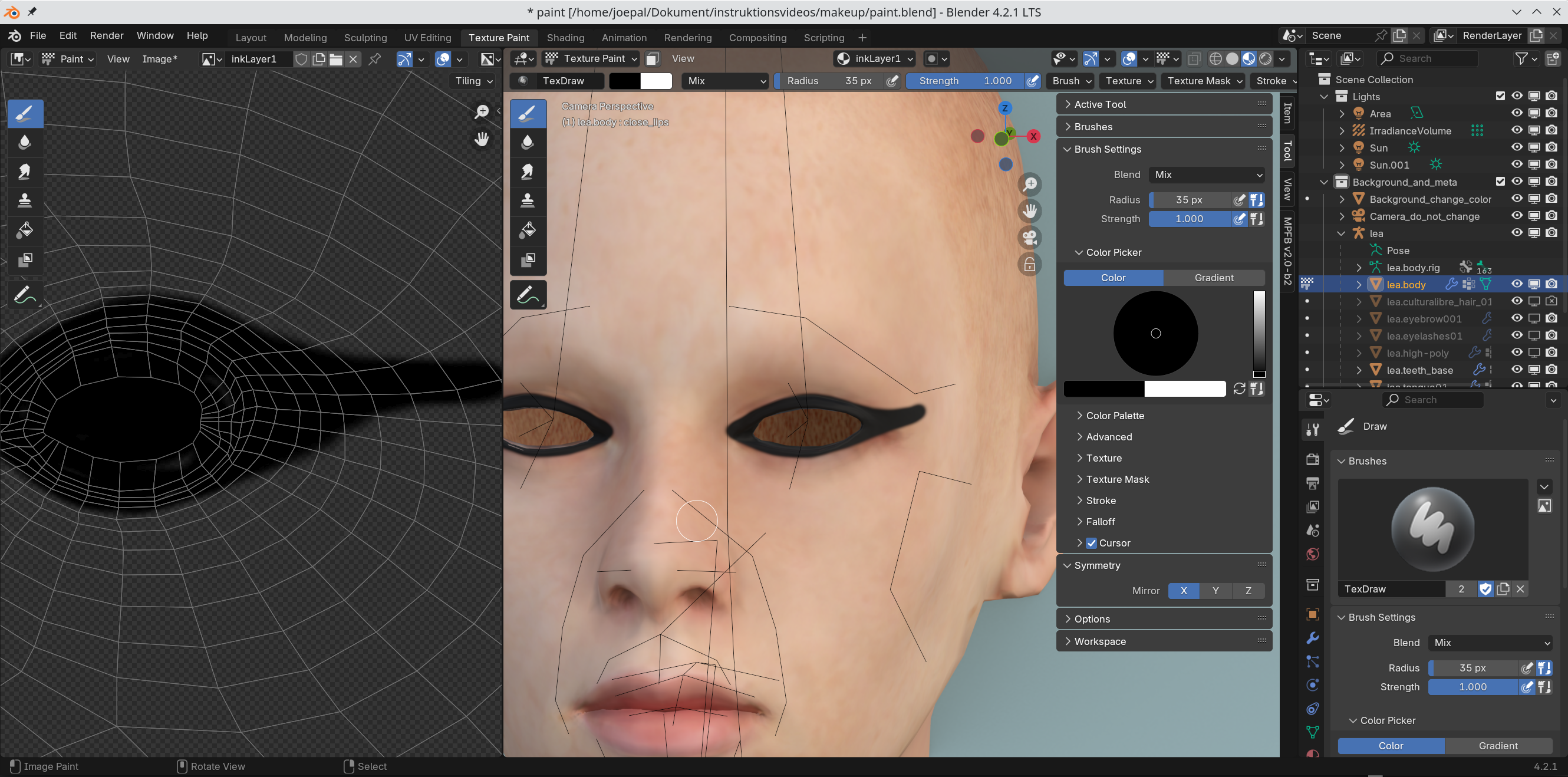Select the Annotate tool in 3D viewport toolbar

[x=527, y=295]
